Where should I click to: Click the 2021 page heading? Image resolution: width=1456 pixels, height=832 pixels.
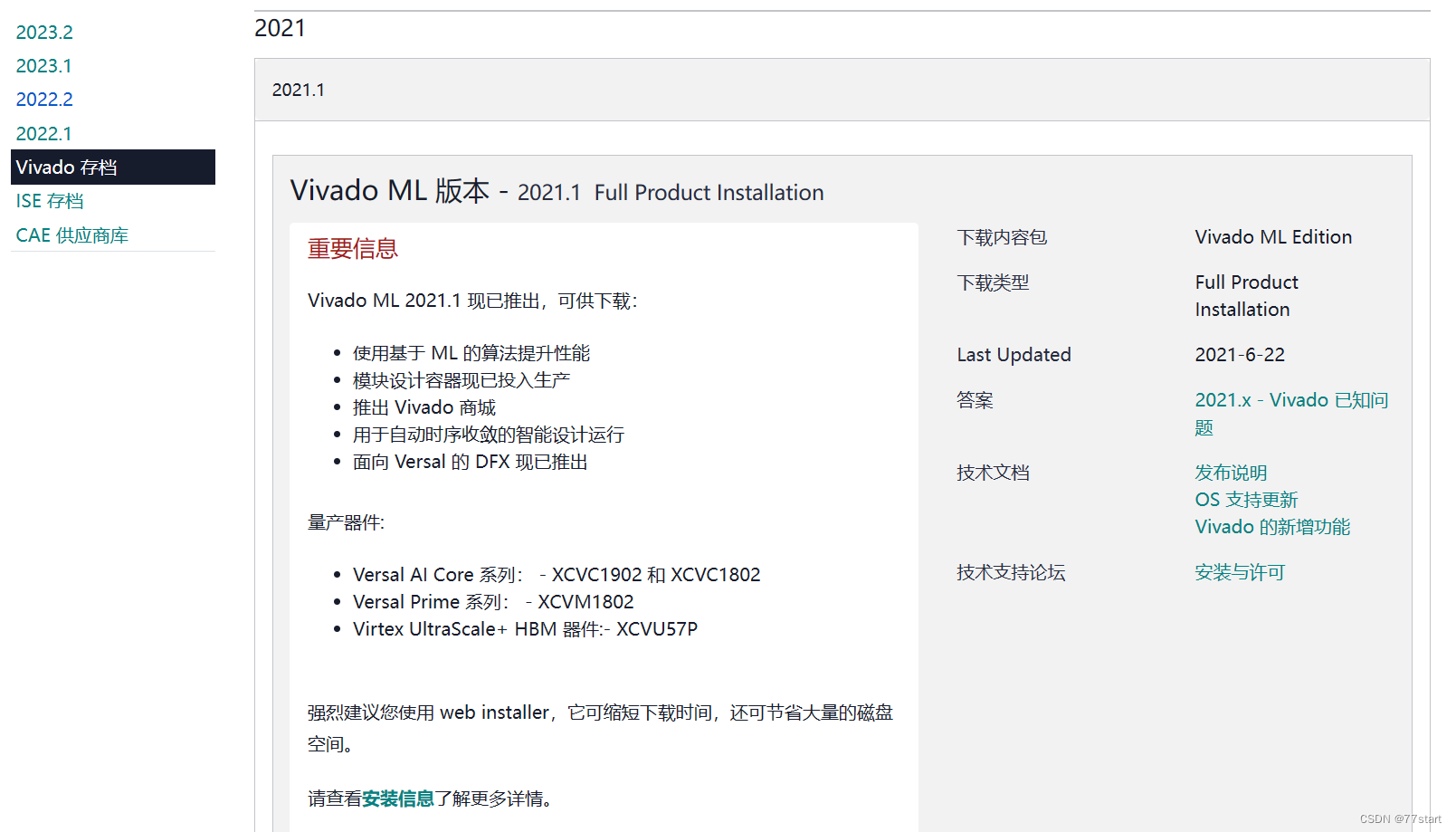coord(281,27)
